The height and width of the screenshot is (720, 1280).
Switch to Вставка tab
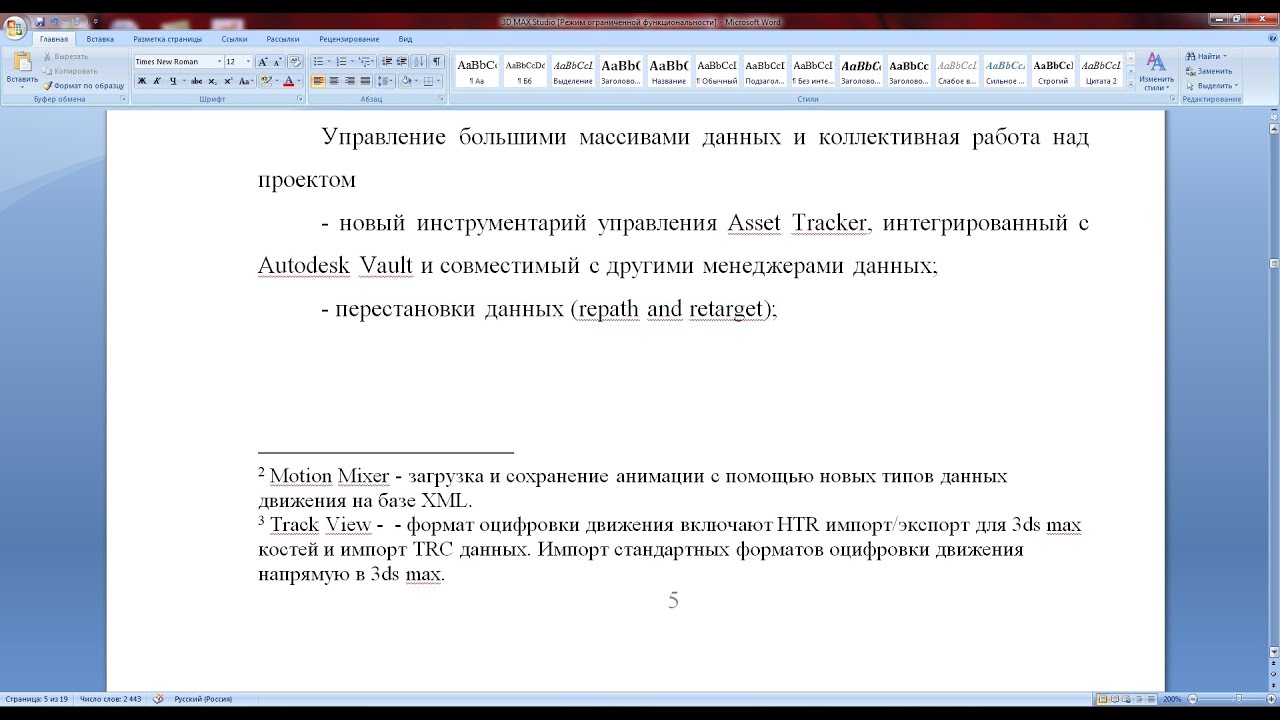click(x=100, y=39)
